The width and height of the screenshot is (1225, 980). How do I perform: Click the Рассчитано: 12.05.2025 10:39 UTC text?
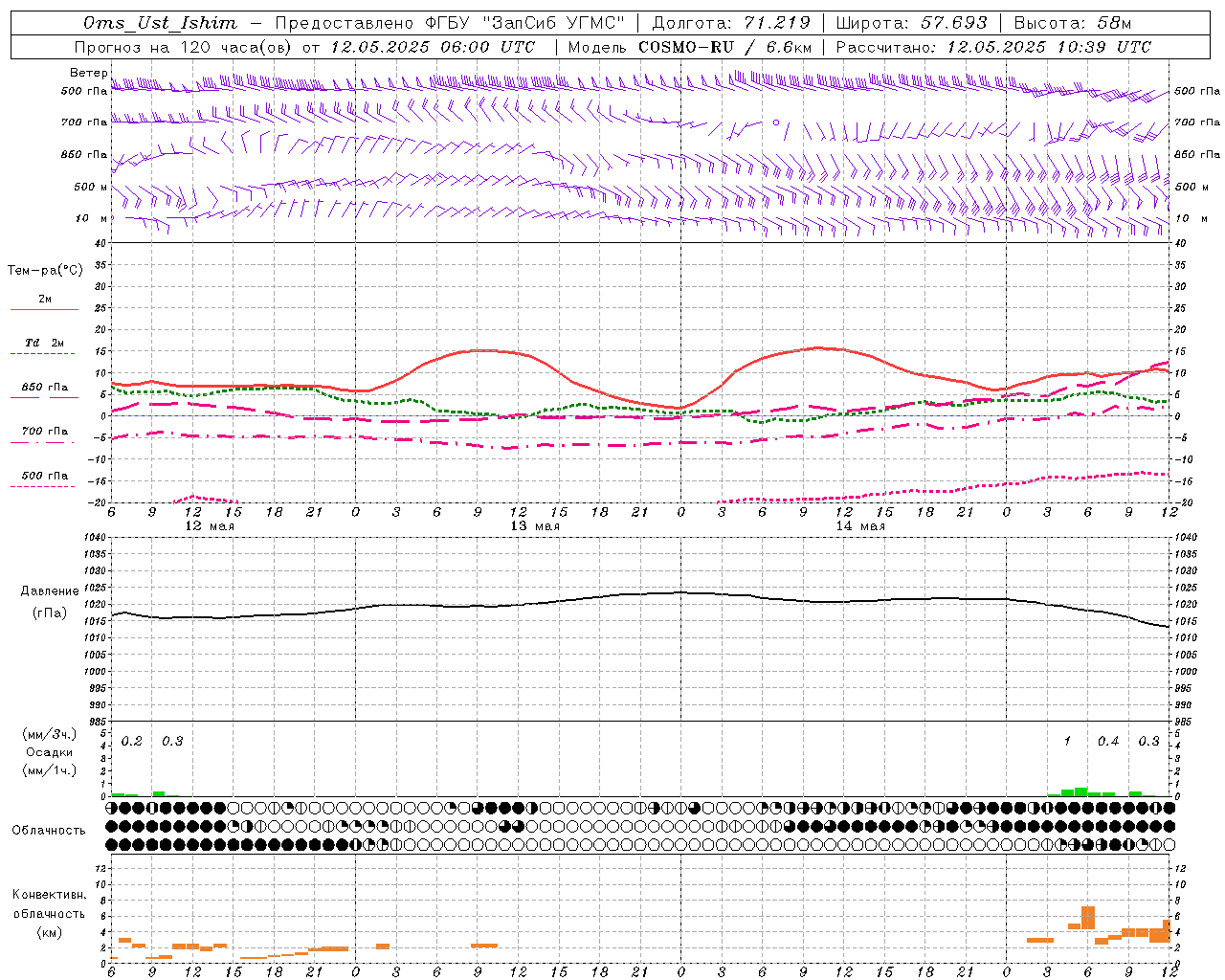993,47
